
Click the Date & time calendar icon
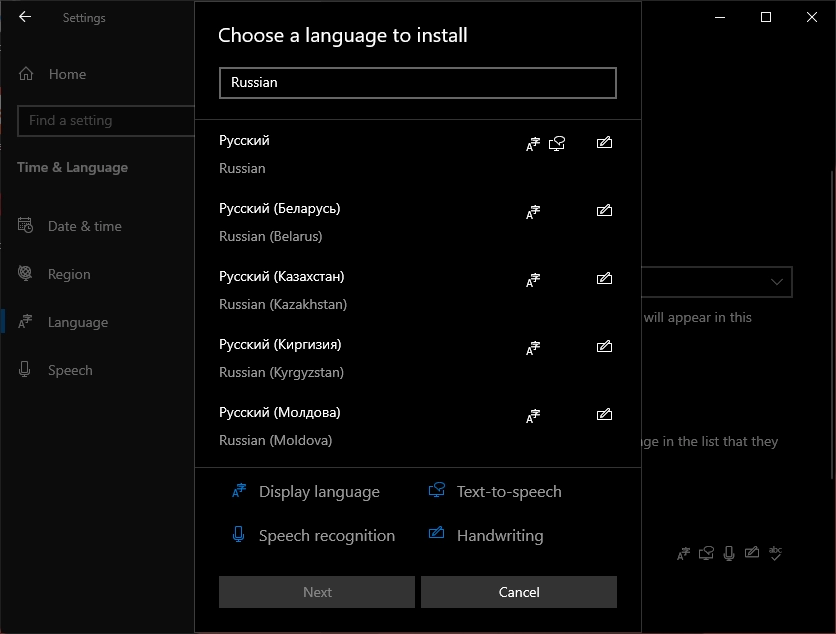pos(26,226)
